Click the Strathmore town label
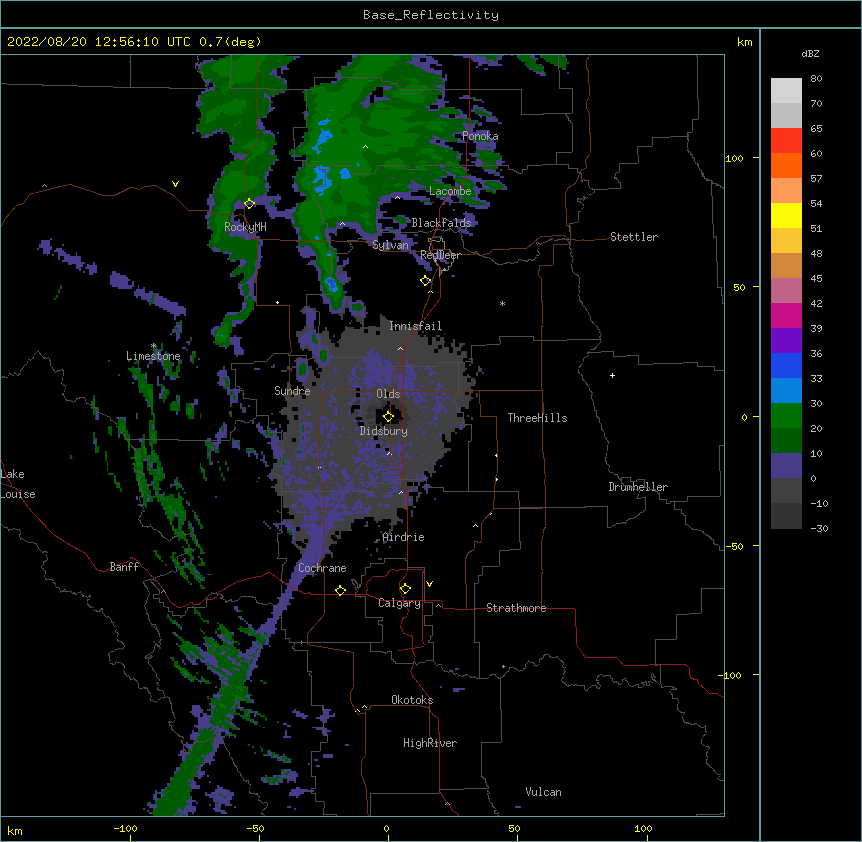Image resolution: width=862 pixels, height=842 pixels. click(516, 608)
